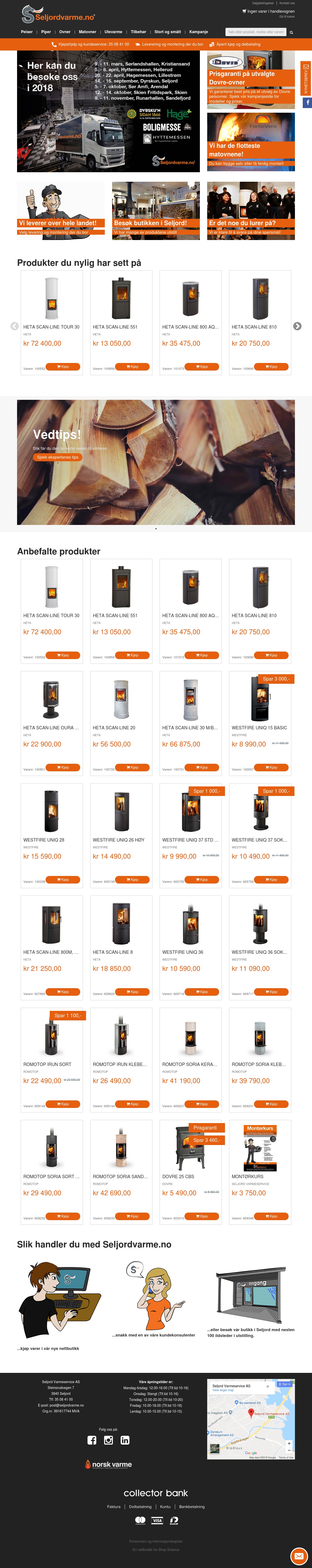Open the Kampanje menu item
This screenshot has width=312, height=1568.
coord(198,32)
